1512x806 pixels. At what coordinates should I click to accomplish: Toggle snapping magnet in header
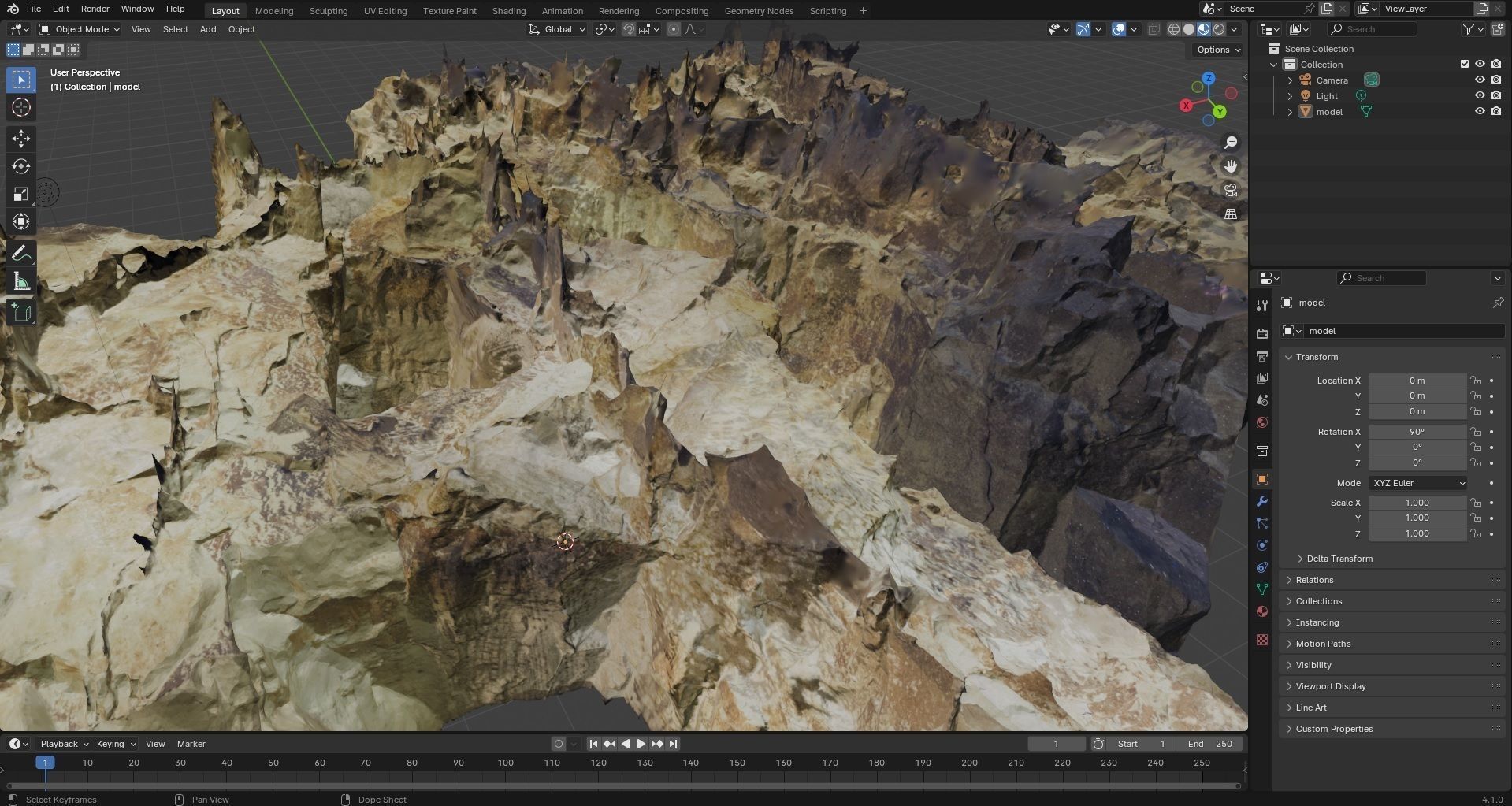(629, 29)
